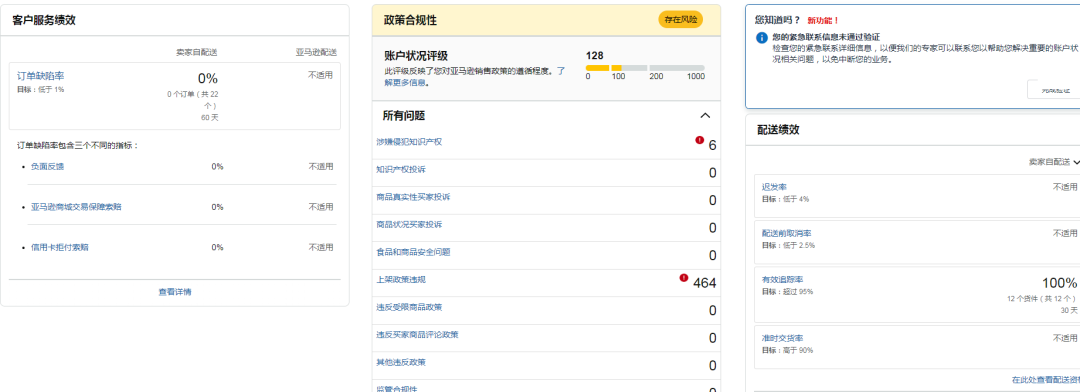Open the 知识产权投诉 issue link
The image size is (1080, 392).
click(x=401, y=169)
